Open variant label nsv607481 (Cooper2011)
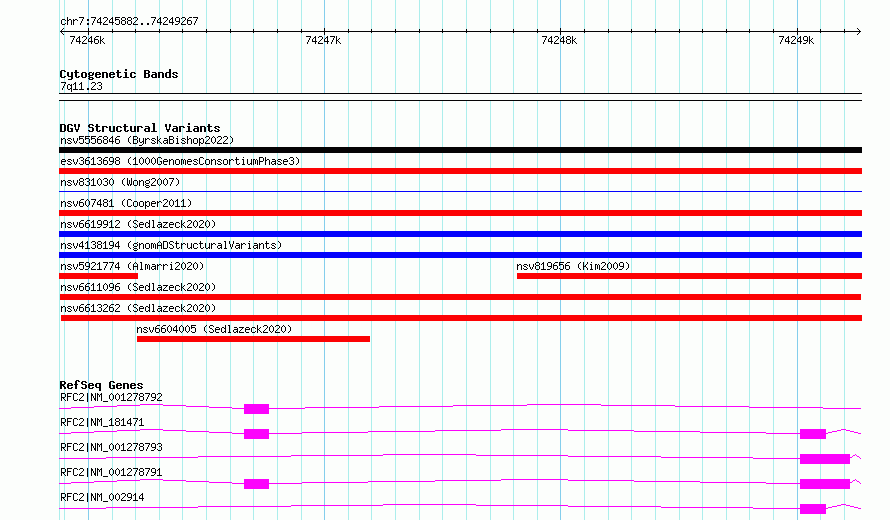Image resolution: width=890 pixels, height=520 pixels. pyautogui.click(x=126, y=203)
